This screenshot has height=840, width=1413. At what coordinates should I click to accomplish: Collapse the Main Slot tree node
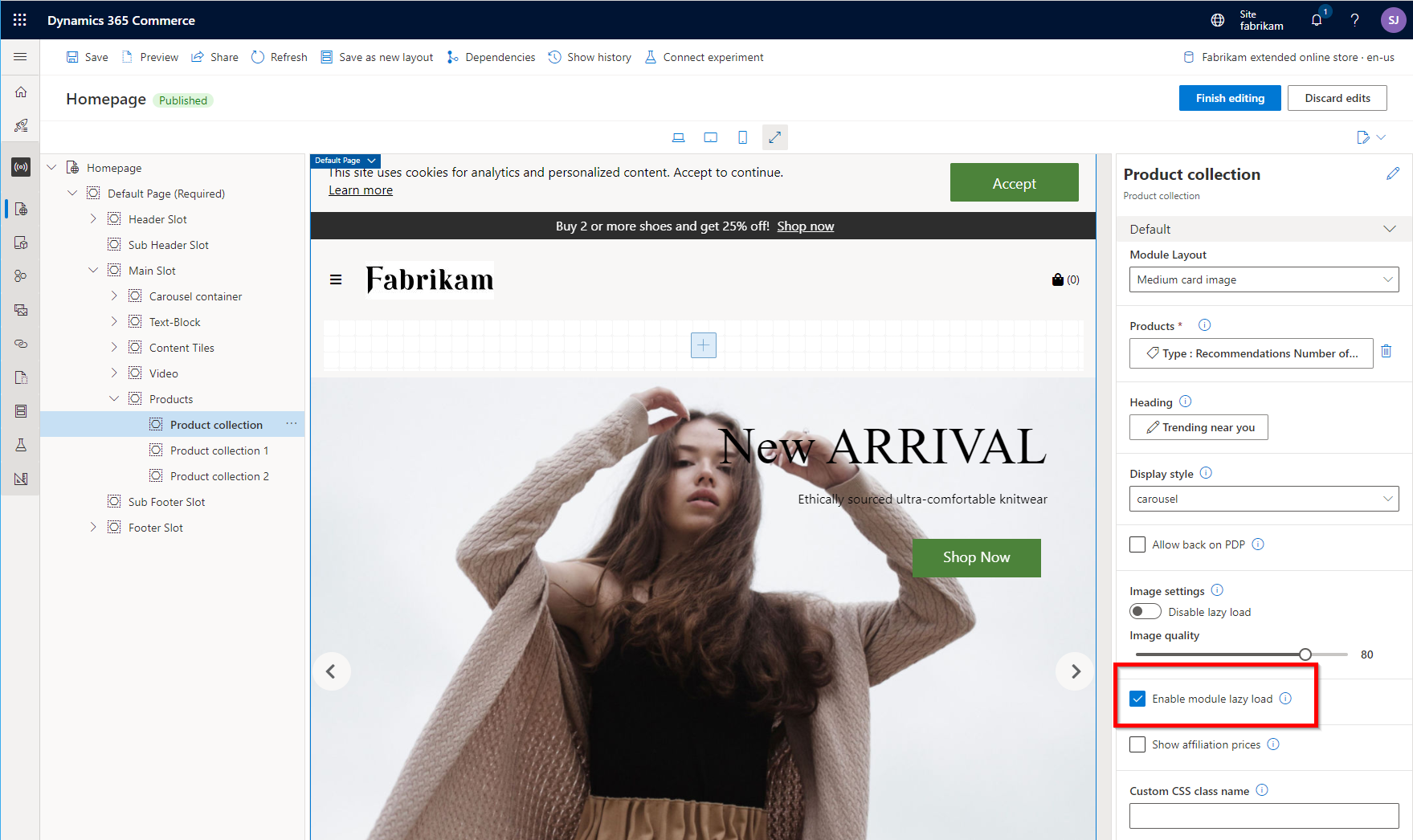93,270
